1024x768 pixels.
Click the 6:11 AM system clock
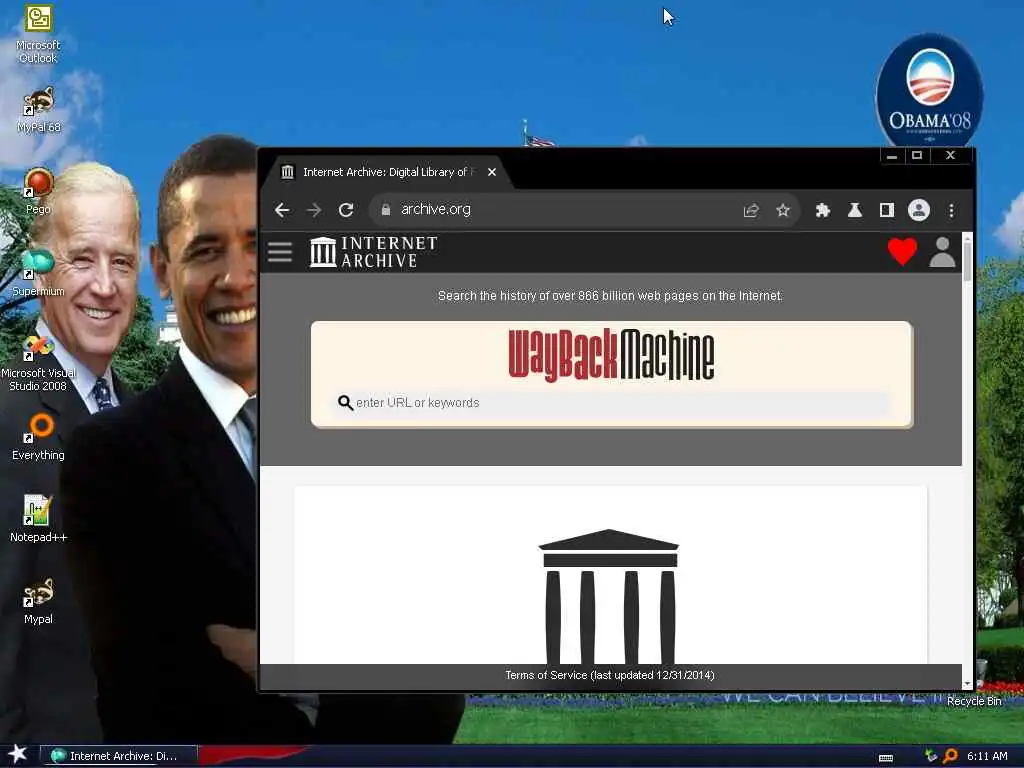pyautogui.click(x=987, y=756)
